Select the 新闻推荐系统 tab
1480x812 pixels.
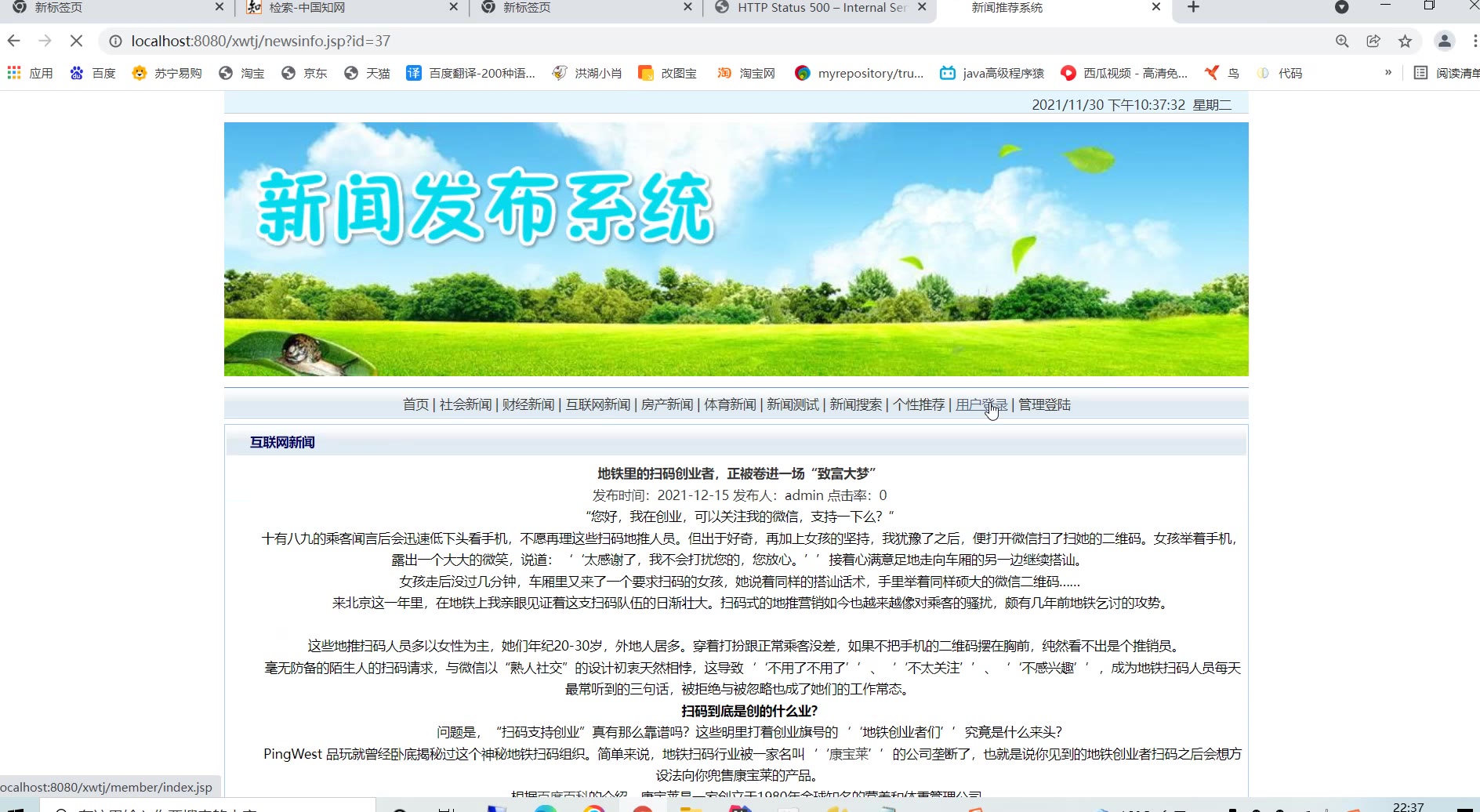1054,7
